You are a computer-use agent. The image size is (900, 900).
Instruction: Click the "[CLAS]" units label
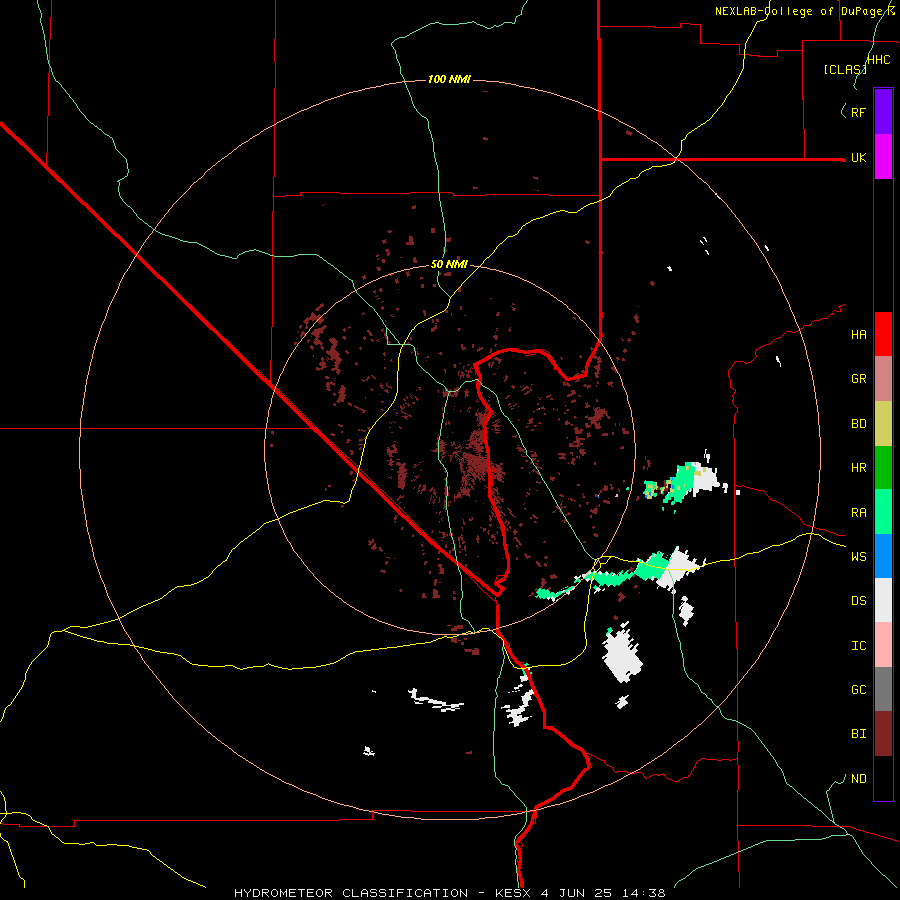click(845, 69)
